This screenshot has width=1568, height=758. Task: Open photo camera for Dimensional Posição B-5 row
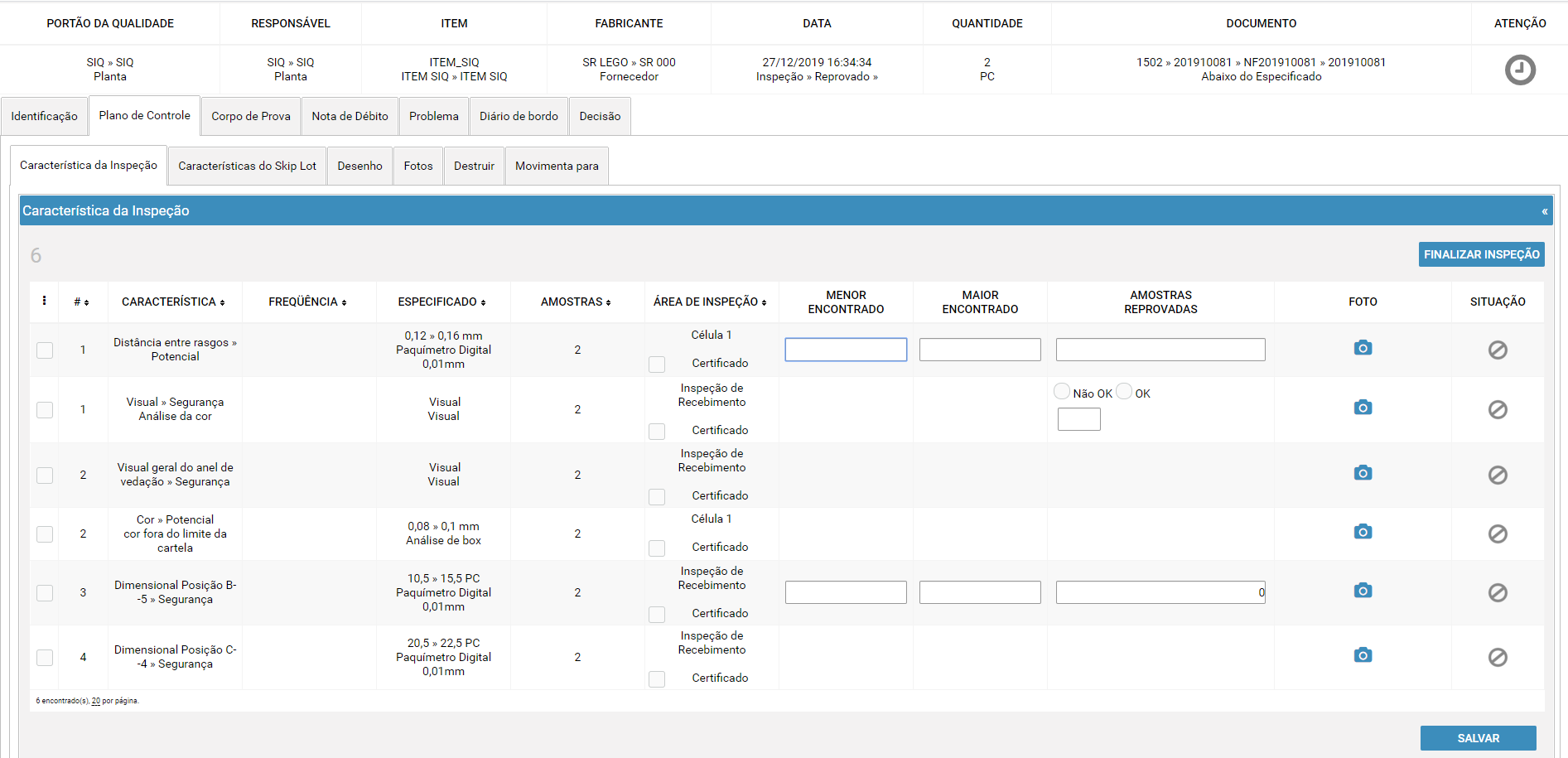pyautogui.click(x=1363, y=591)
